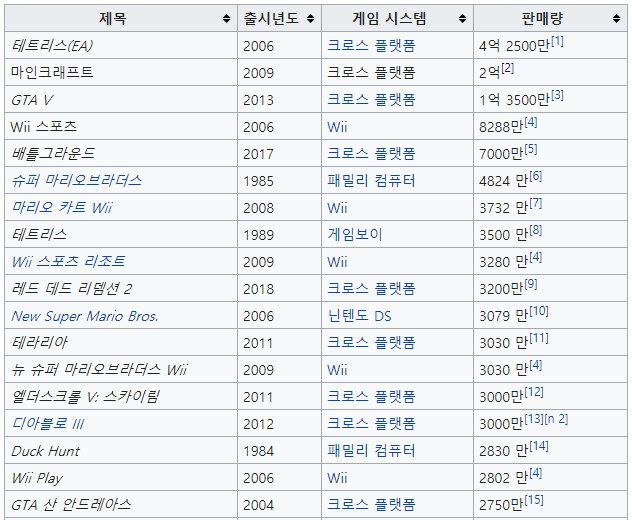Select the 테라리아 title cell
The height and width of the screenshot is (520, 632).
tap(121, 342)
